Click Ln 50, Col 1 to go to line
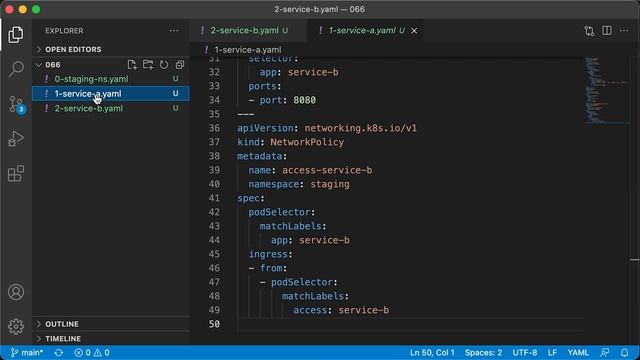 (432, 353)
